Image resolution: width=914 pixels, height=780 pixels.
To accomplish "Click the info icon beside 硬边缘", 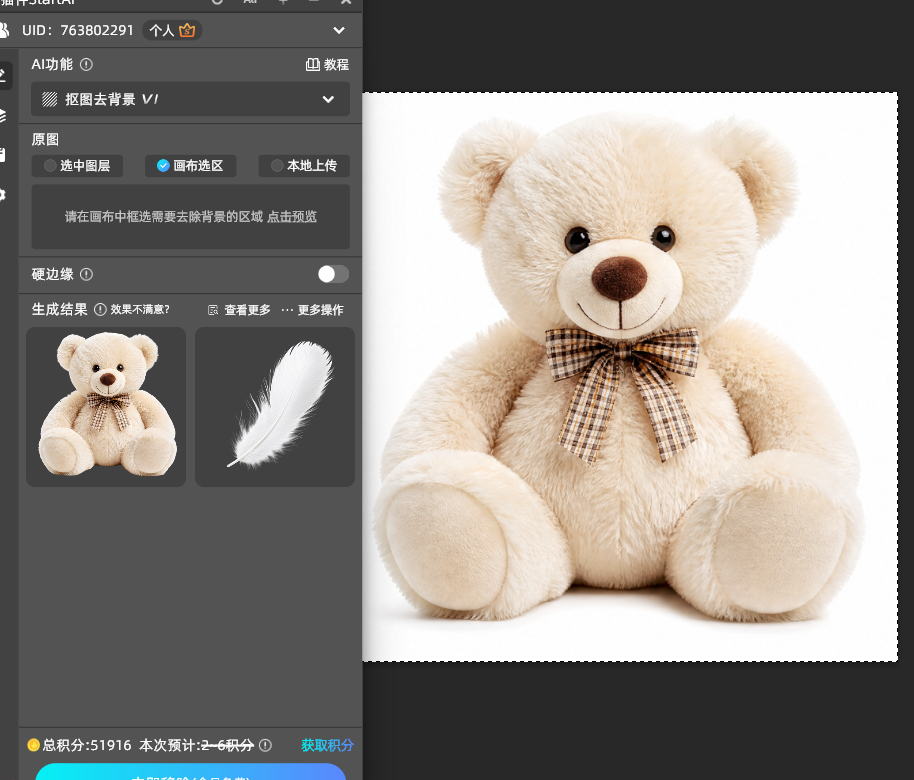I will click(86, 275).
